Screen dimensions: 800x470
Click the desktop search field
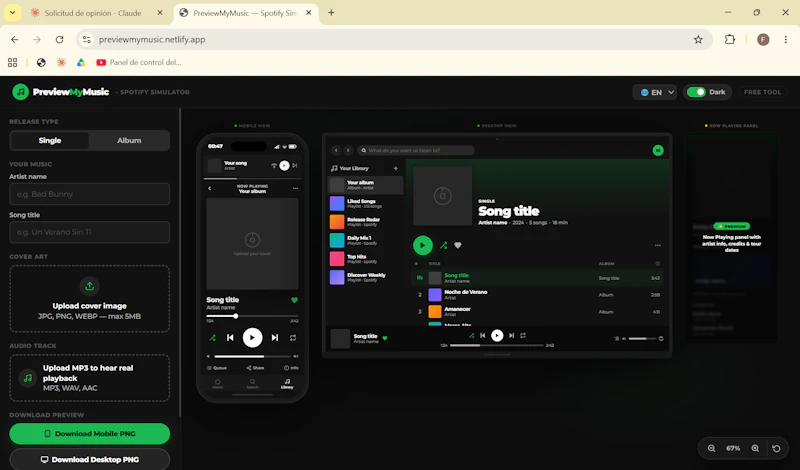[x=416, y=150]
